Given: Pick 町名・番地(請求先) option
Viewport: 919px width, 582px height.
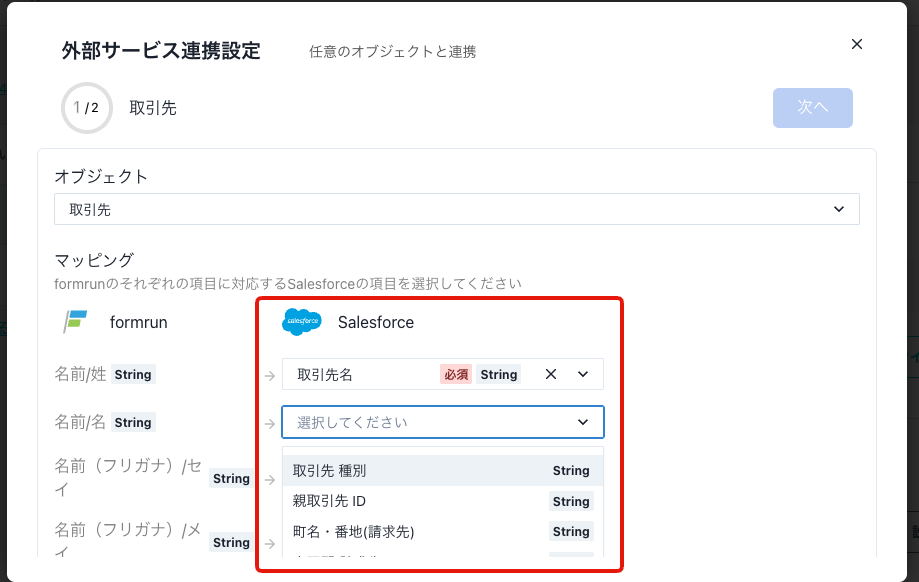Looking at the screenshot, I should [443, 532].
